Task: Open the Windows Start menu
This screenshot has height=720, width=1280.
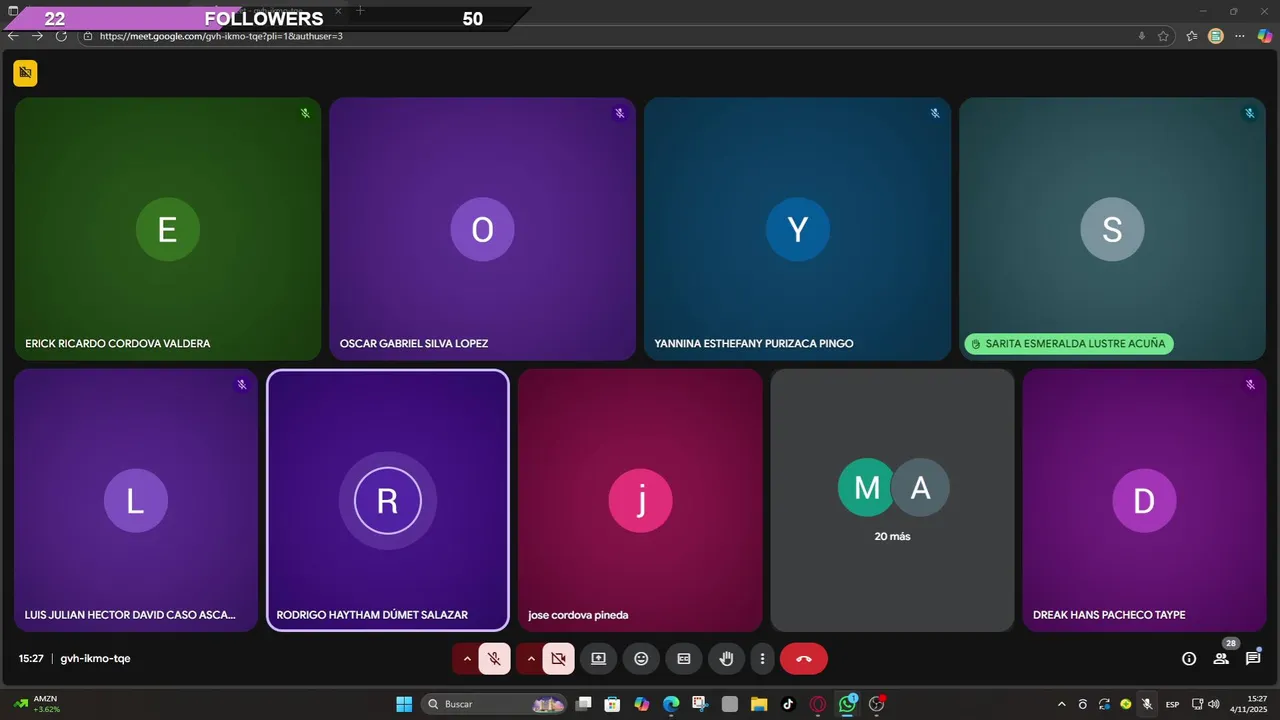Action: [404, 704]
